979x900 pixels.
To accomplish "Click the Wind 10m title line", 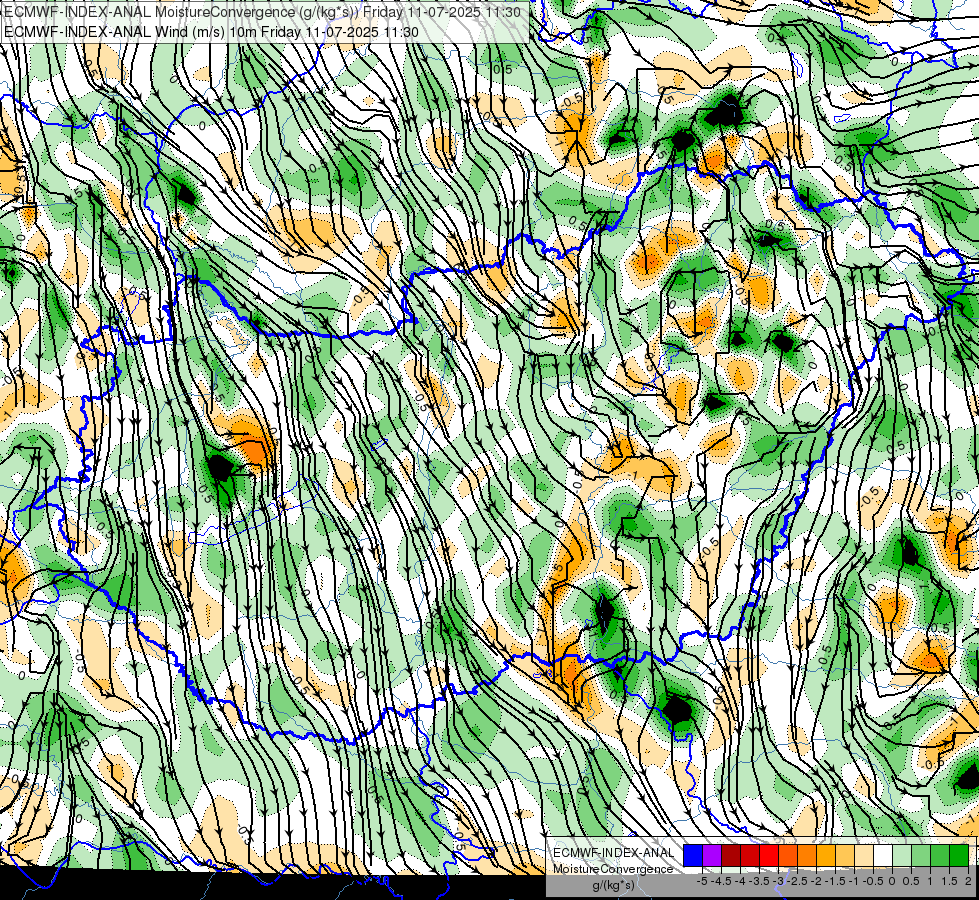I will [x=211, y=32].
